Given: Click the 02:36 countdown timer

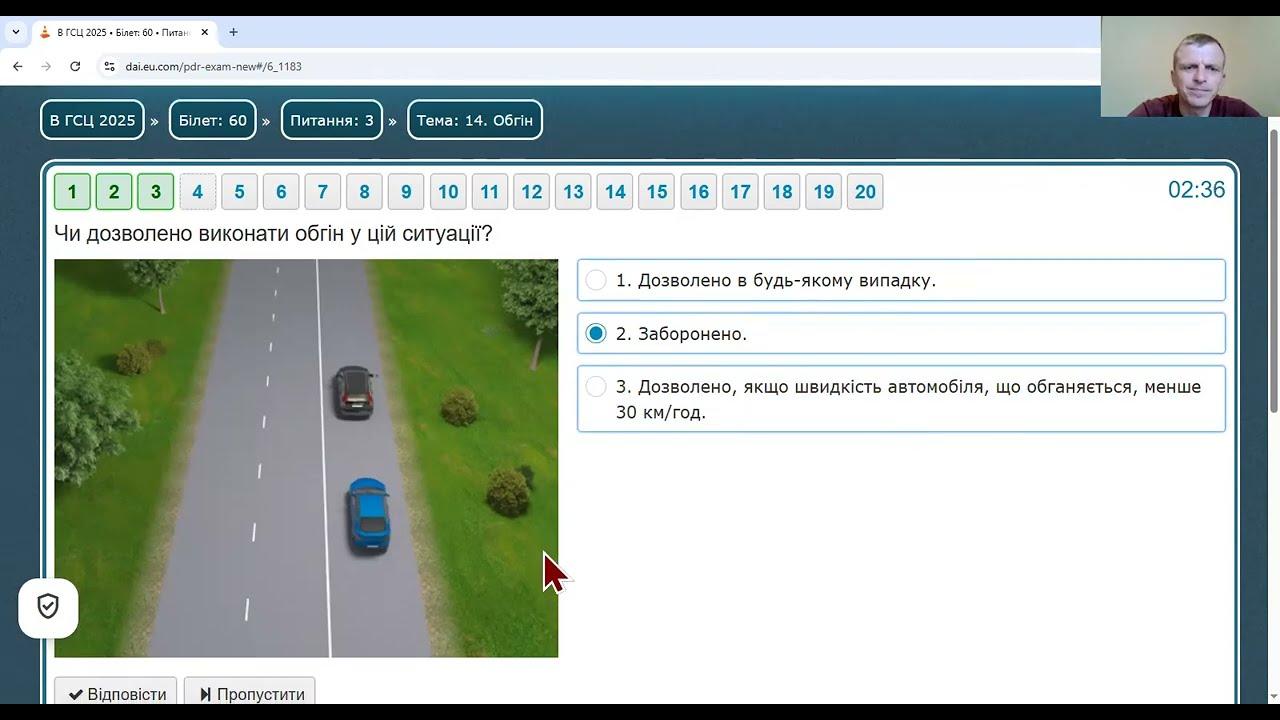Looking at the screenshot, I should tap(1196, 190).
